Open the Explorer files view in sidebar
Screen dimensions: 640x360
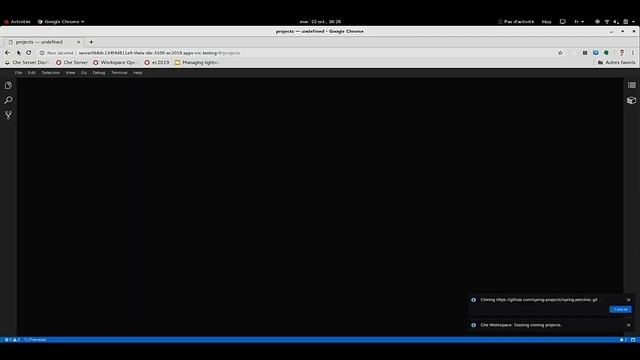tap(8, 85)
